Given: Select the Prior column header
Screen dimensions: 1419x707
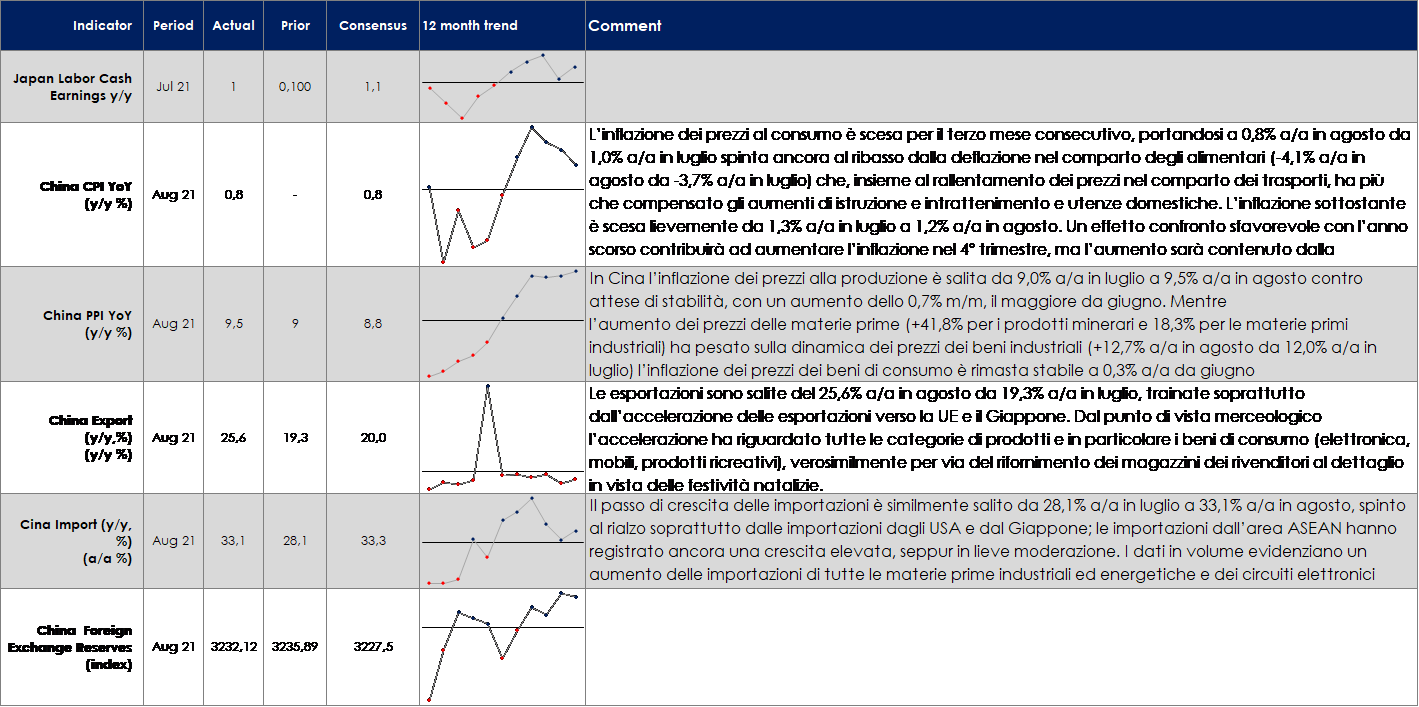Looking at the screenshot, I should 295,25.
